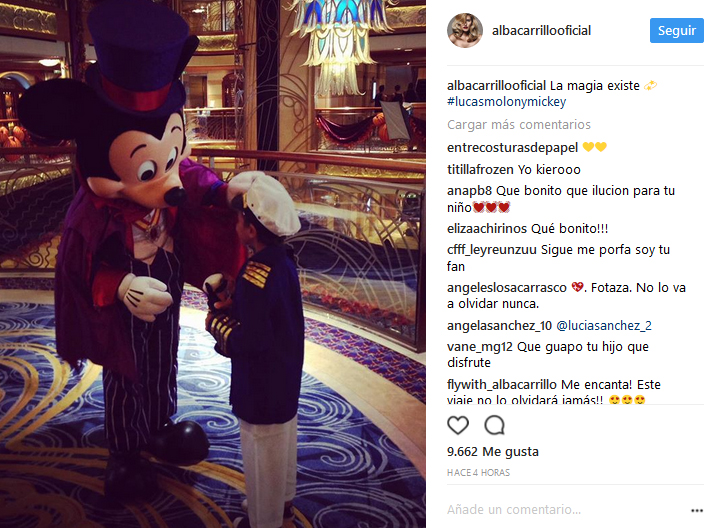Click the @luciasanchez_2 mention
Image resolution: width=709 pixels, height=528 pixels.
coord(604,326)
